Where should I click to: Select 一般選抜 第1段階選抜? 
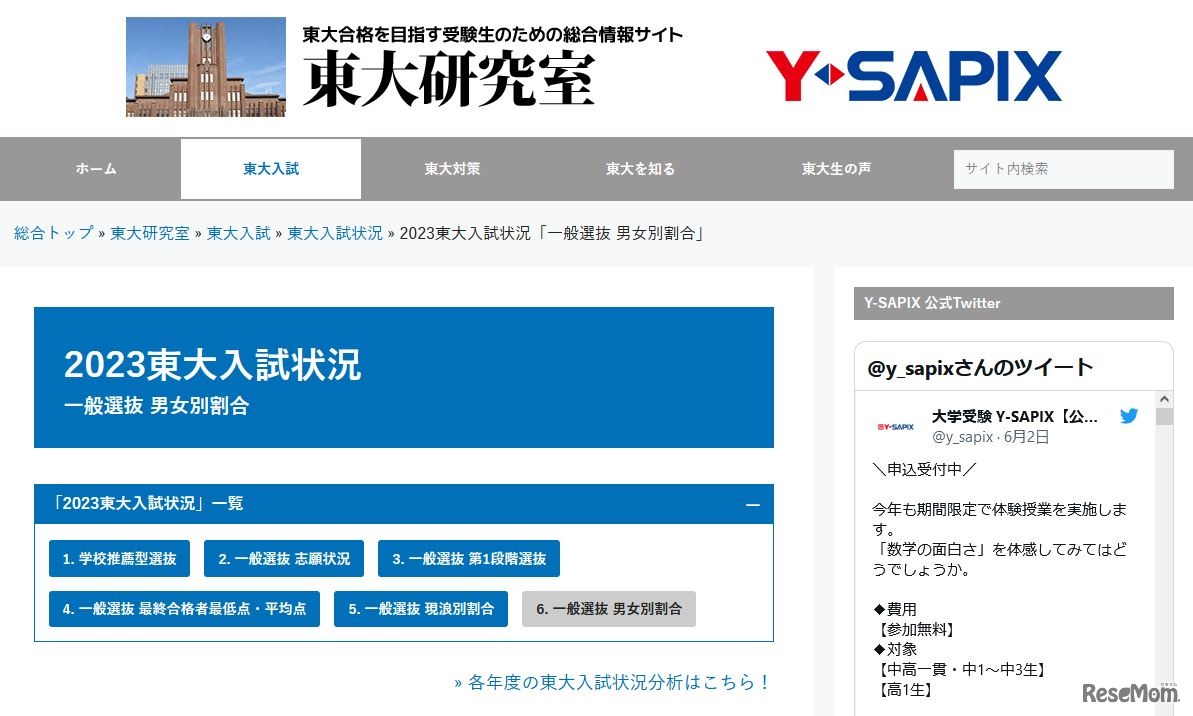click(x=468, y=559)
